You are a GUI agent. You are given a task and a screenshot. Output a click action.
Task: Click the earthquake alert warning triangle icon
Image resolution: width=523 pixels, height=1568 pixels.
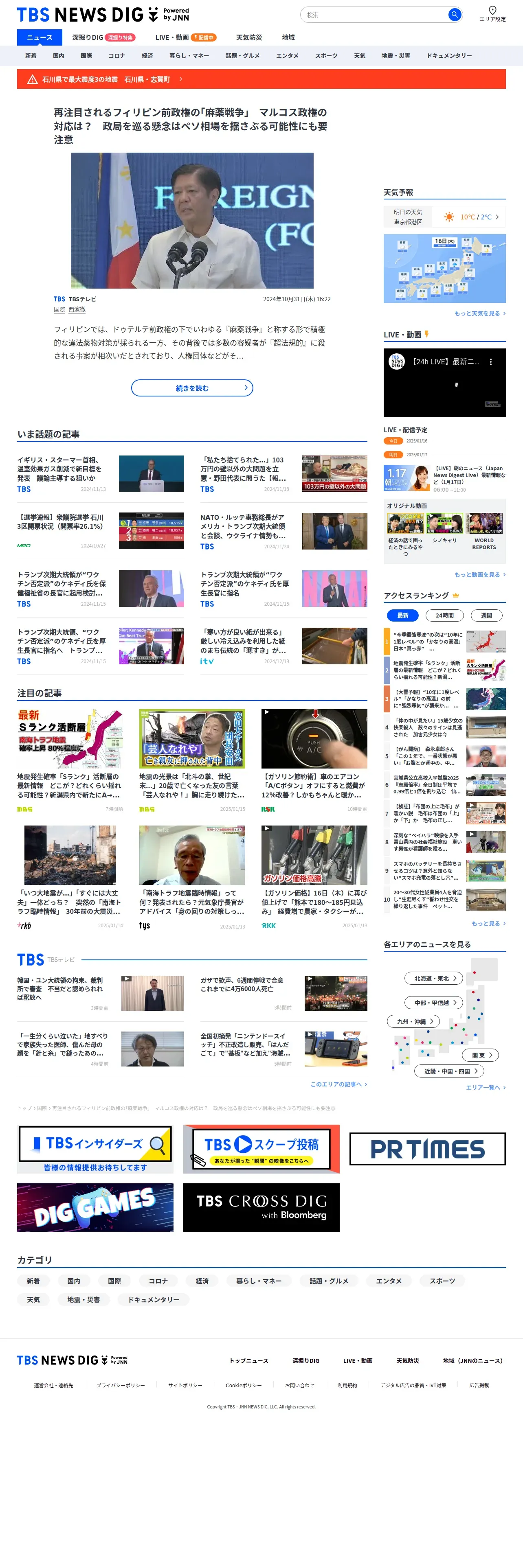pos(33,79)
